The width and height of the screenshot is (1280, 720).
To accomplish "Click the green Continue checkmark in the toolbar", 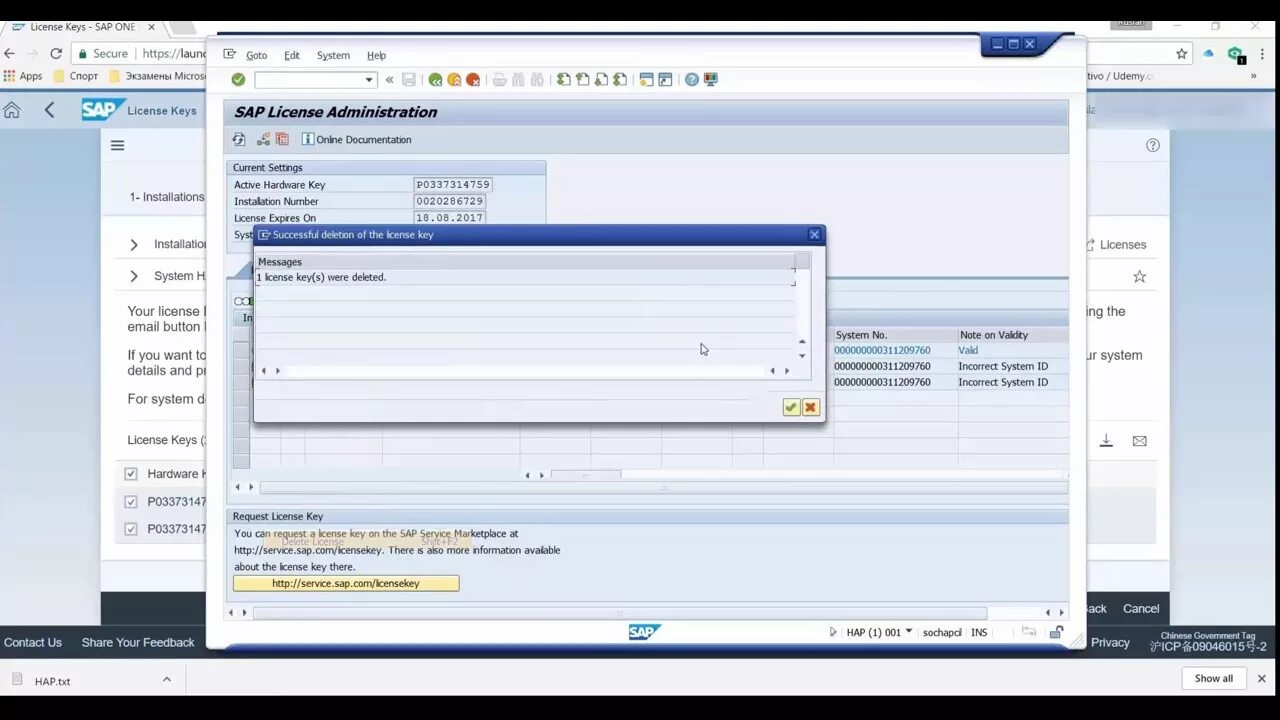I will coord(239,79).
